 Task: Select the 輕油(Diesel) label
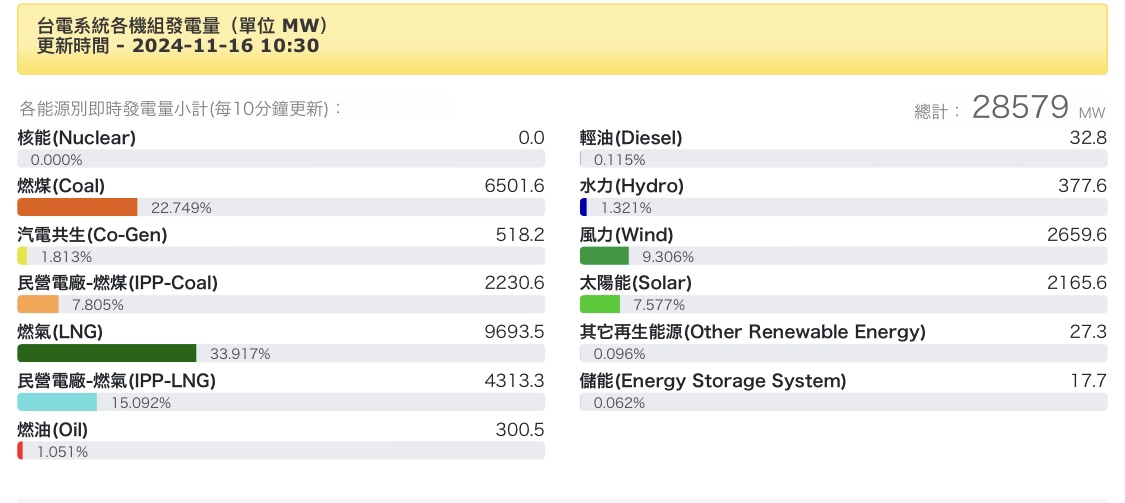coord(631,138)
